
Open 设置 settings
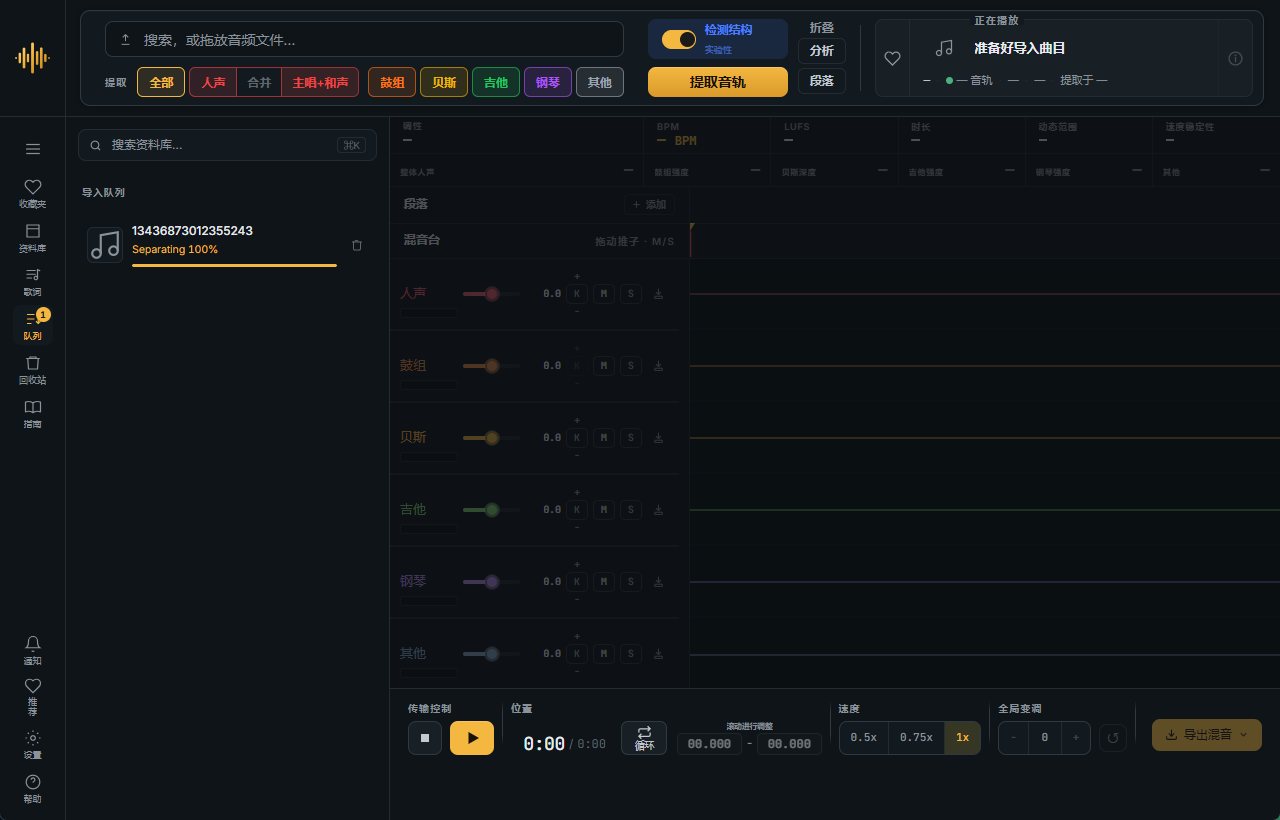click(x=33, y=744)
